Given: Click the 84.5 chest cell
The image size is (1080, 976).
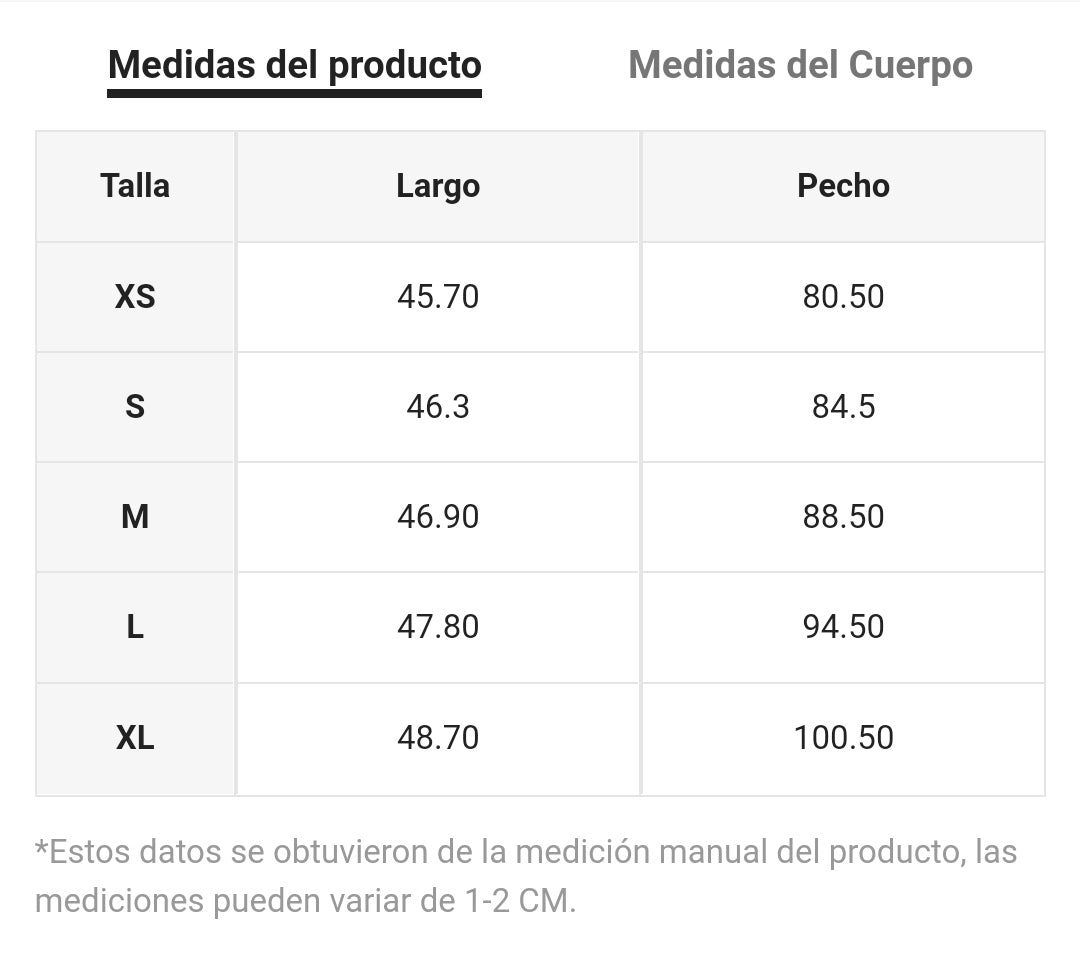Looking at the screenshot, I should click(x=843, y=407).
